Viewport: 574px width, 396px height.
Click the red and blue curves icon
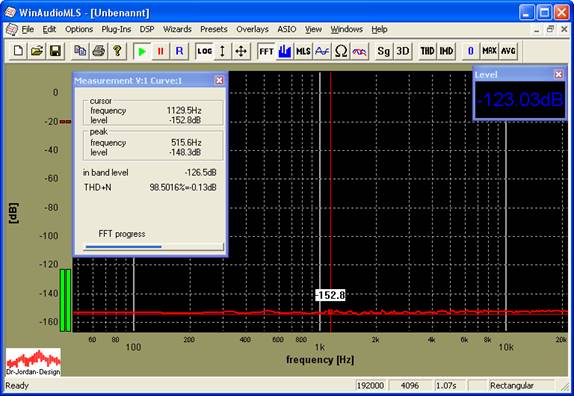click(x=359, y=51)
